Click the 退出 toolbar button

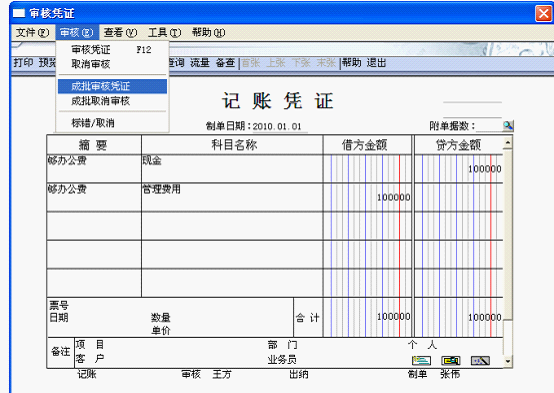click(376, 63)
